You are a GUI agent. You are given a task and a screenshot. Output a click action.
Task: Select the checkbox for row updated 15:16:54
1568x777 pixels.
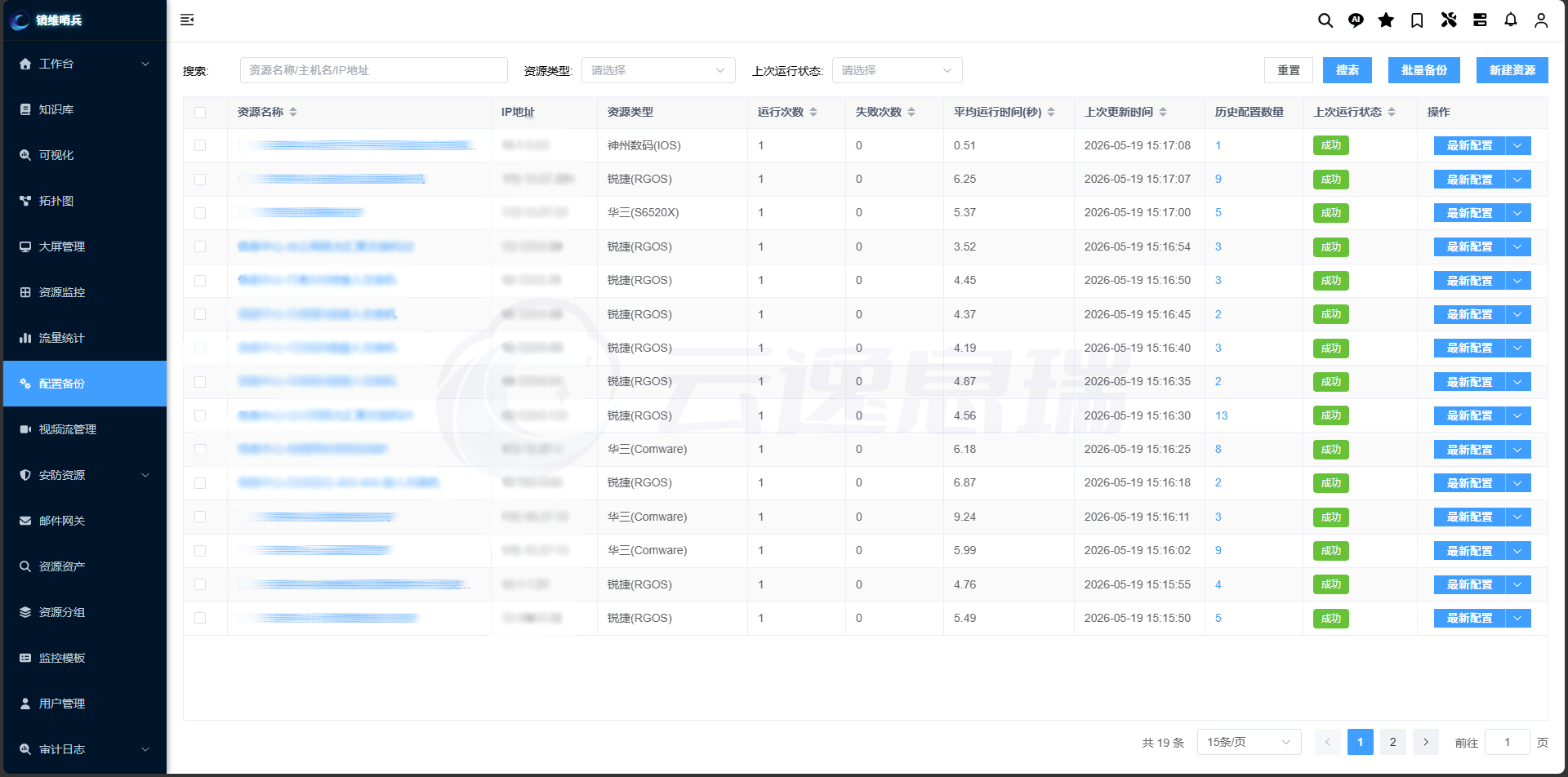(200, 246)
